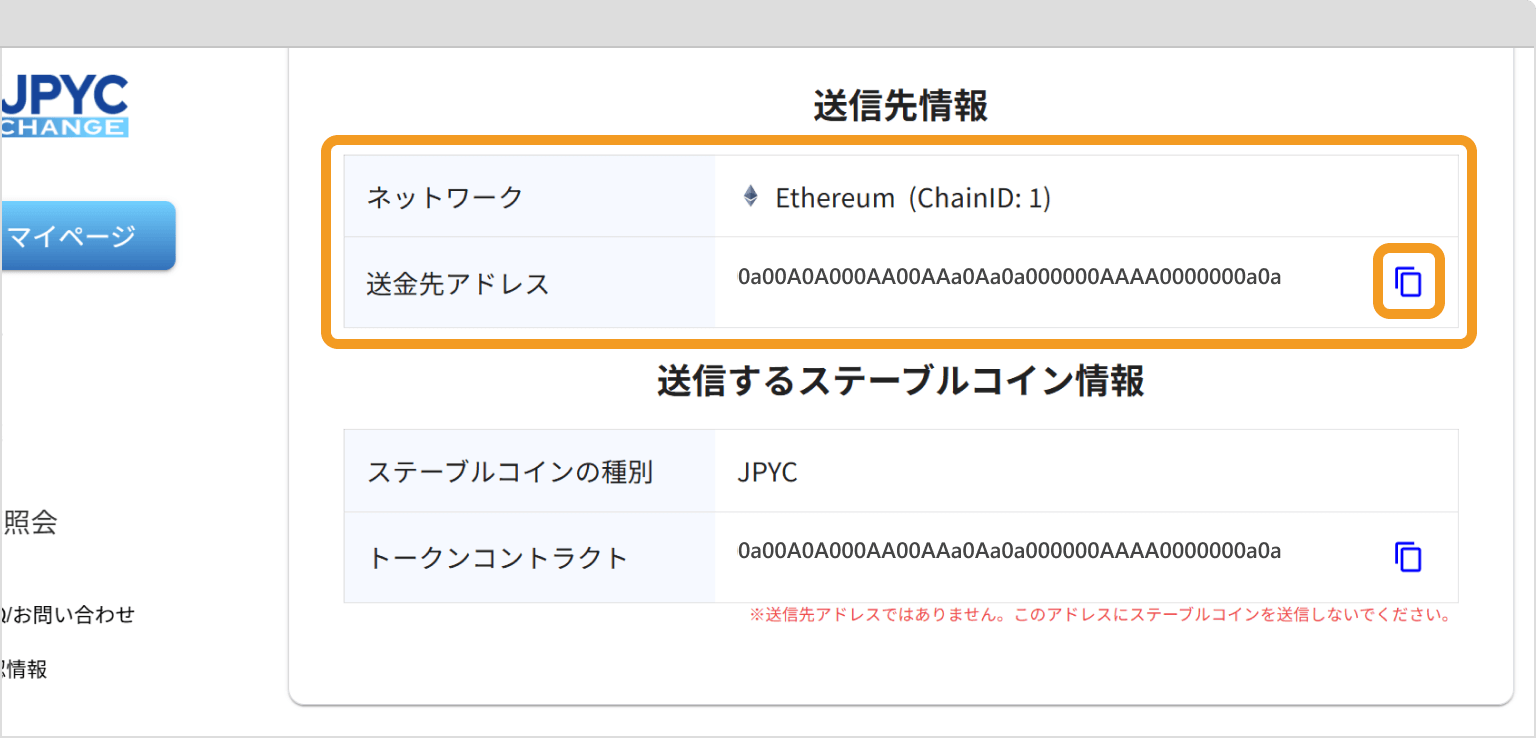Viewport: 1536px width, 738px height.
Task: Click the duplicate-pages icon in the token row
Action: pyautogui.click(x=1409, y=556)
